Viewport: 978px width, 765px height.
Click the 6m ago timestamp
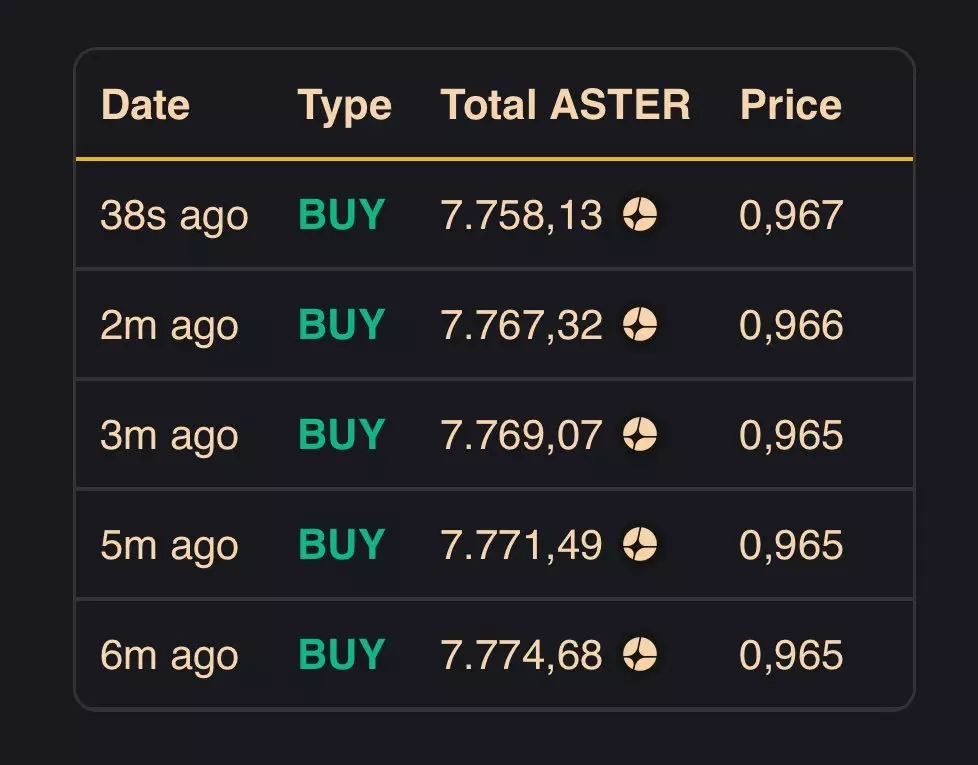pyautogui.click(x=169, y=655)
